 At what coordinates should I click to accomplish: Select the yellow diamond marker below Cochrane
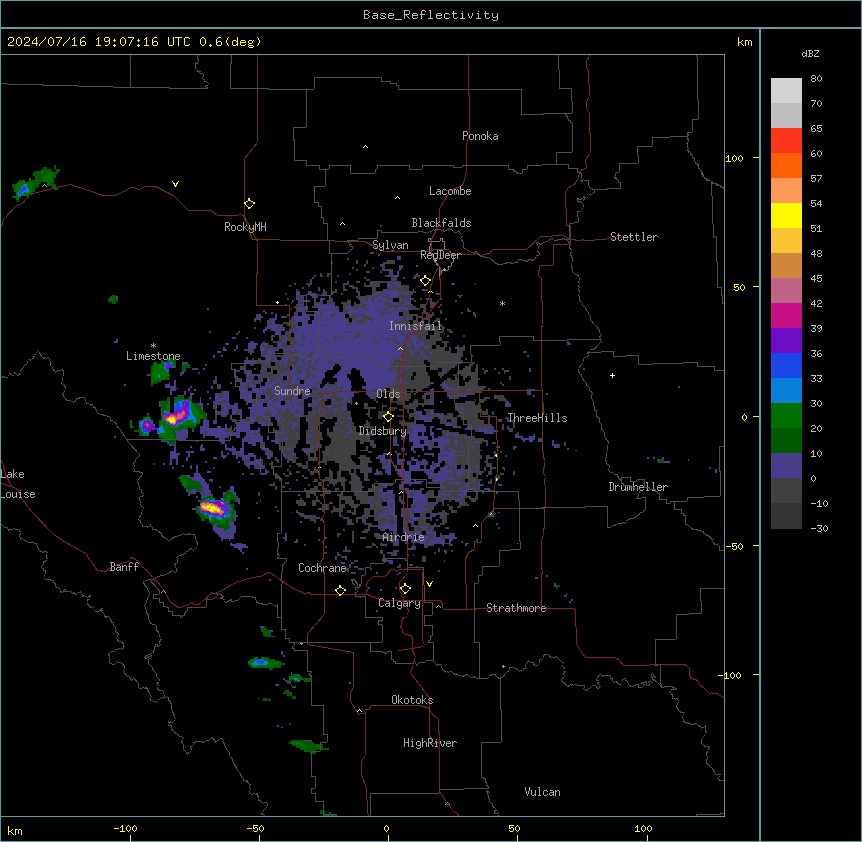[x=340, y=590]
